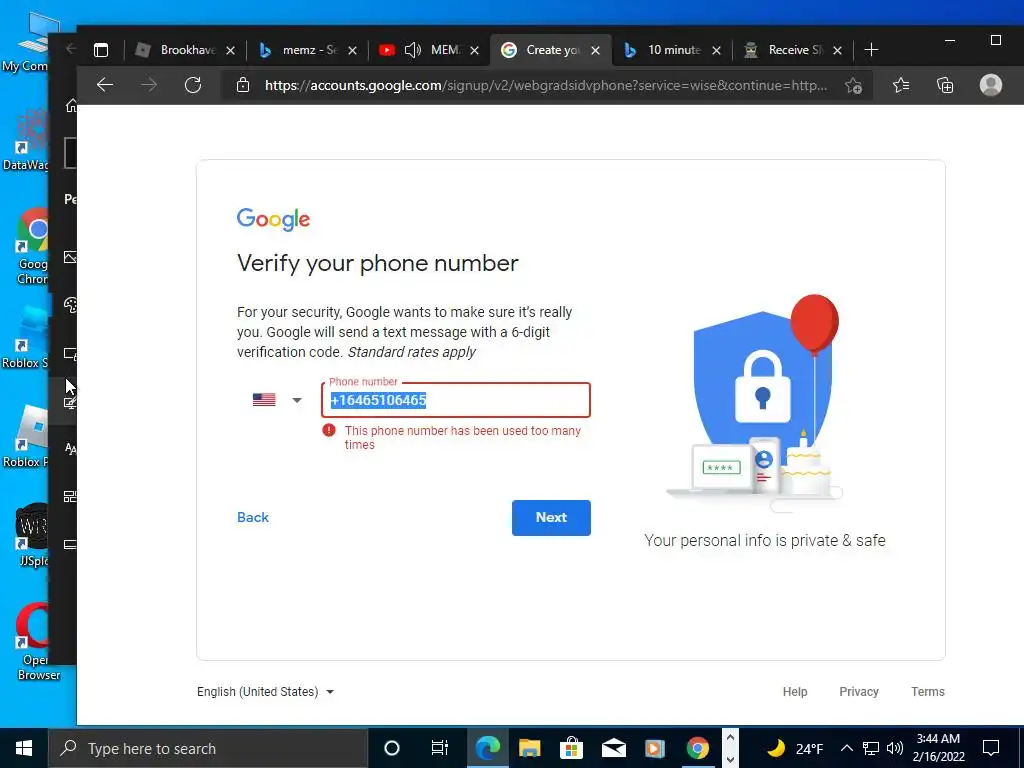
Task: Open the tab actions menu icon
Action: click(x=101, y=50)
